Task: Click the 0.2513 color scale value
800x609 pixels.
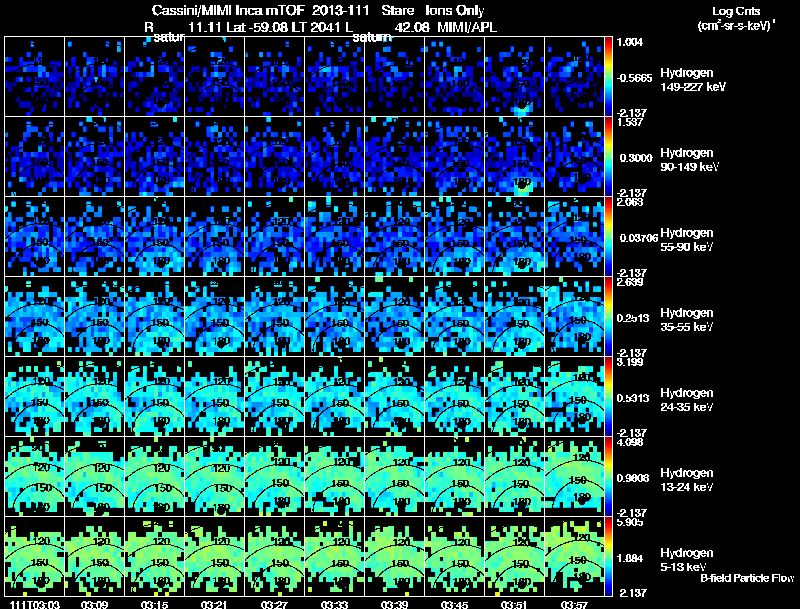Action: pyautogui.click(x=634, y=318)
